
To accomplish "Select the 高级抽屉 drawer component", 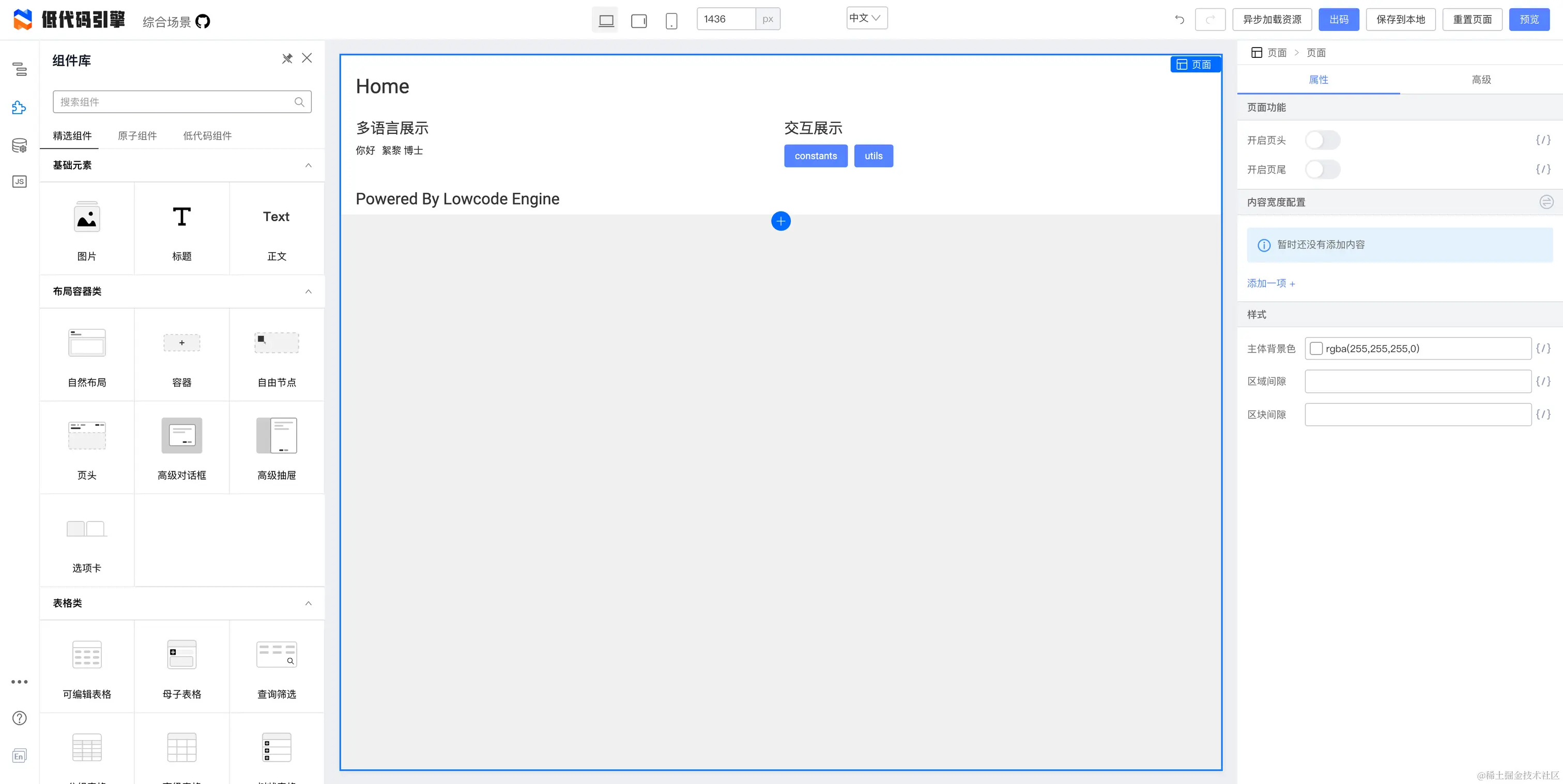I will click(x=277, y=448).
